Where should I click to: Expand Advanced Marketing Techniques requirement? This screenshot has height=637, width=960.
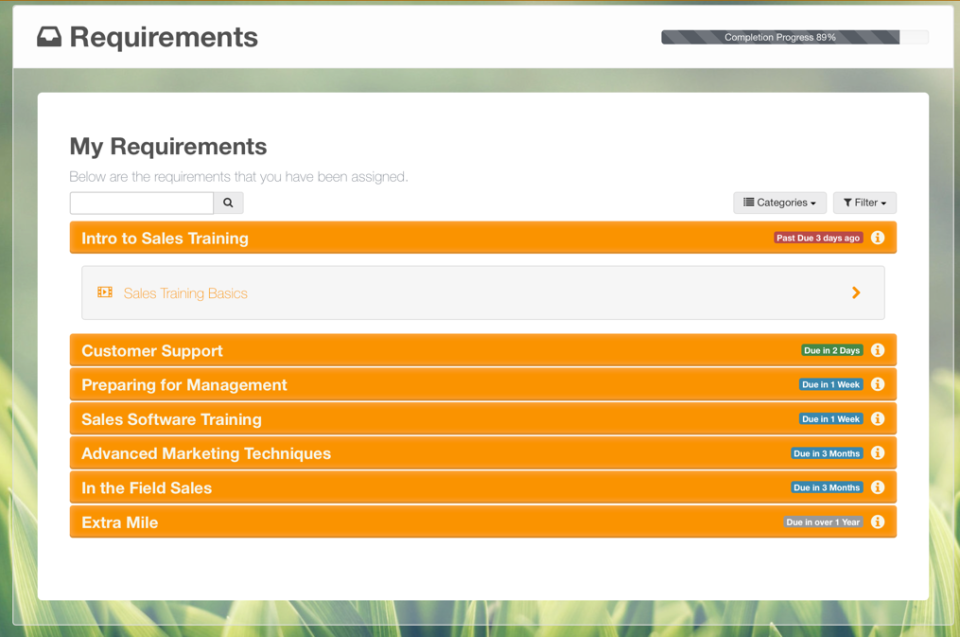point(483,453)
